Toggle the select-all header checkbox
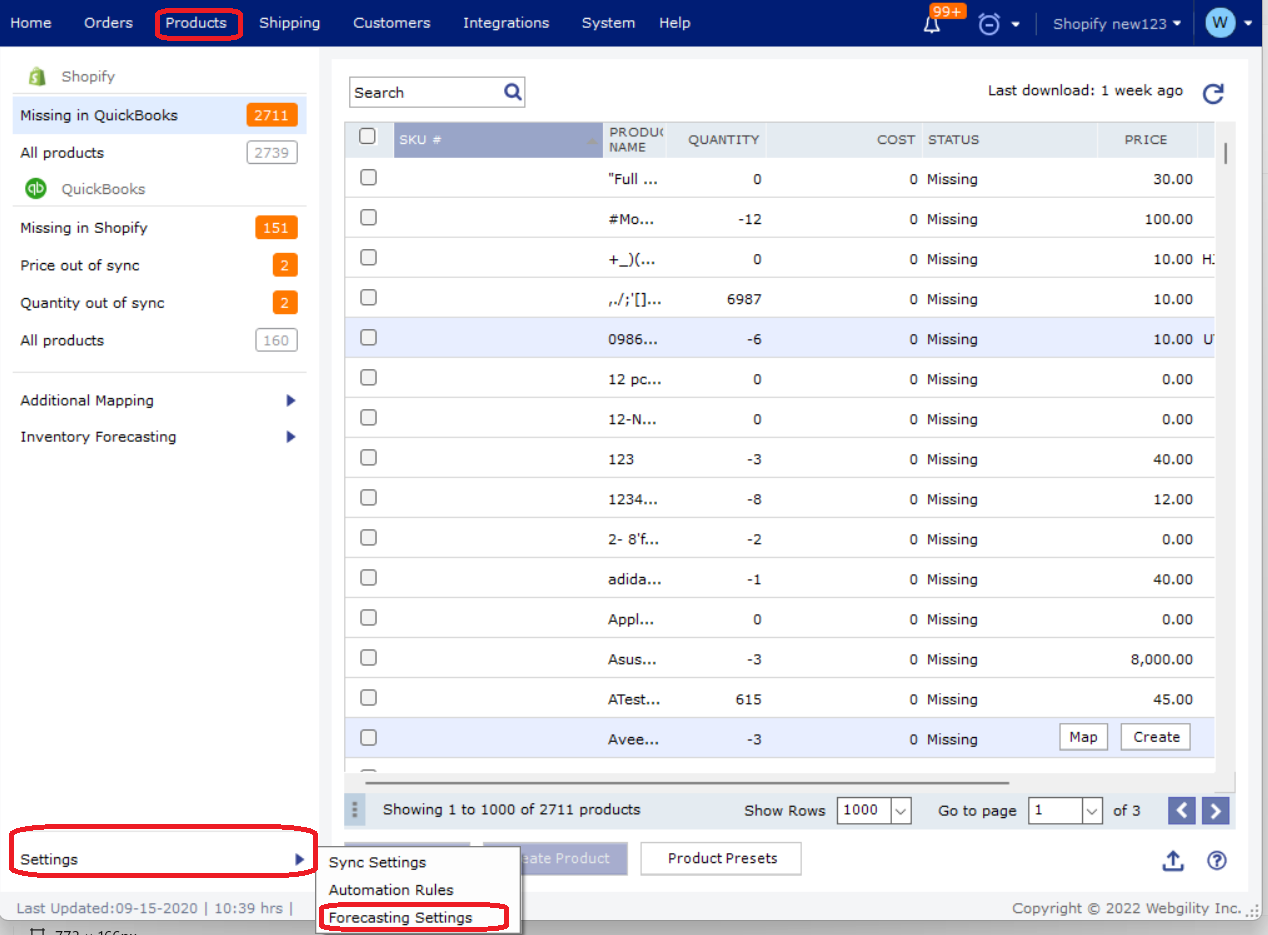1268x935 pixels. click(x=367, y=137)
